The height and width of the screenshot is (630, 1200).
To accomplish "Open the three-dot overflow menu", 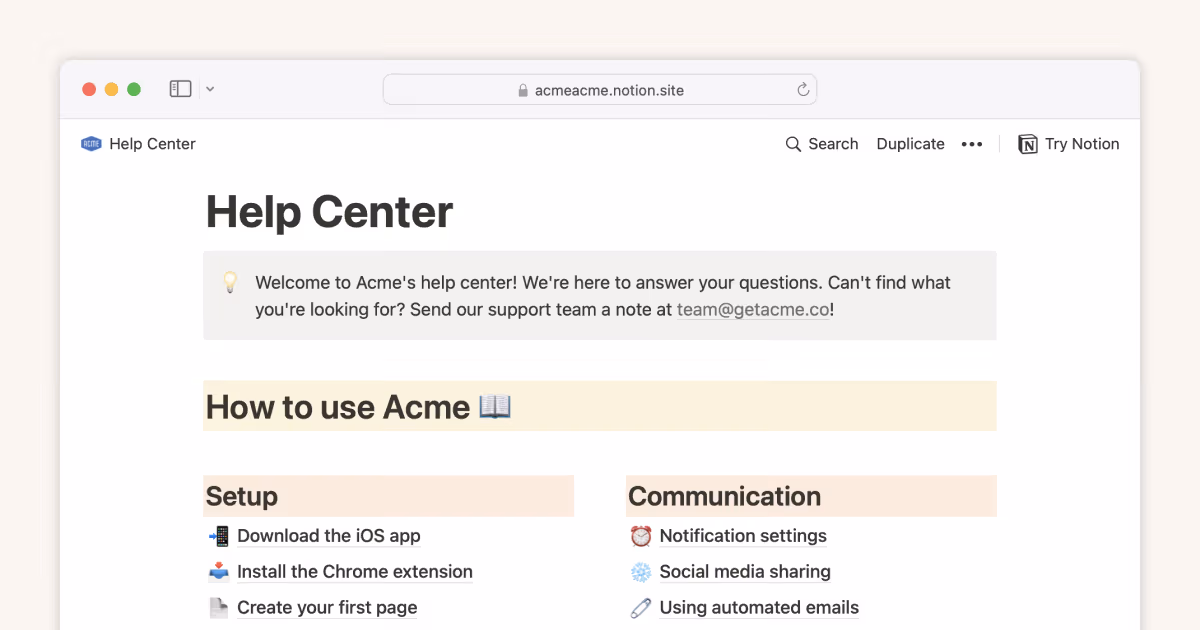I will [972, 144].
